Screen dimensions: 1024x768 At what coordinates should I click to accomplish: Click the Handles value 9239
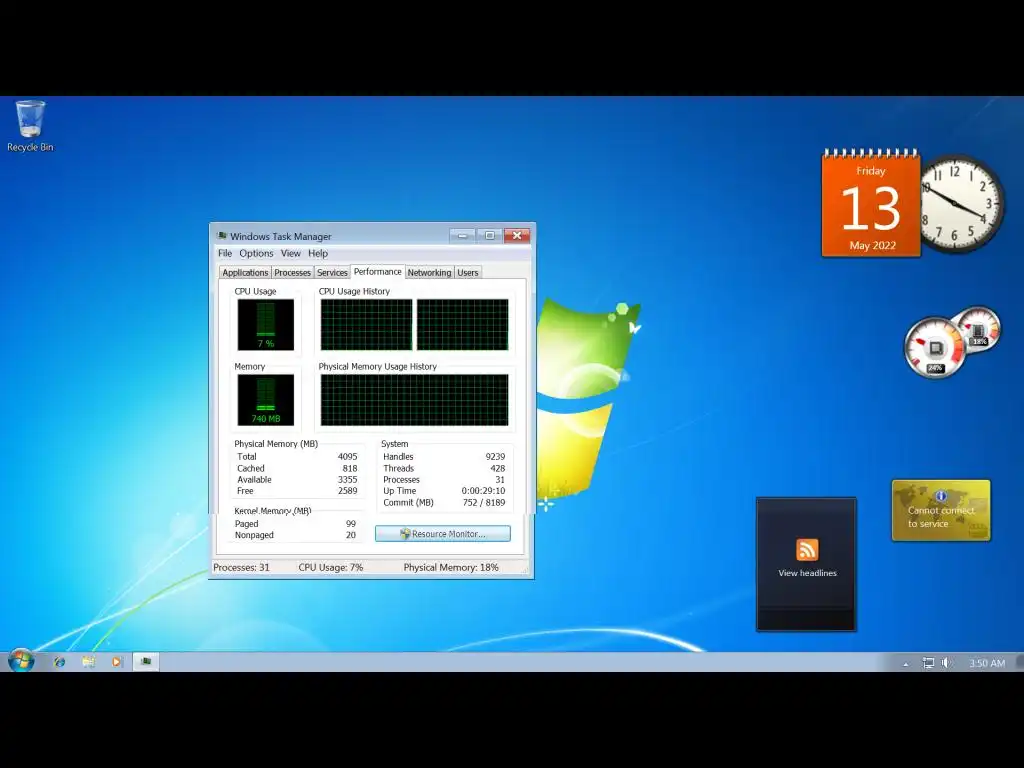point(495,456)
